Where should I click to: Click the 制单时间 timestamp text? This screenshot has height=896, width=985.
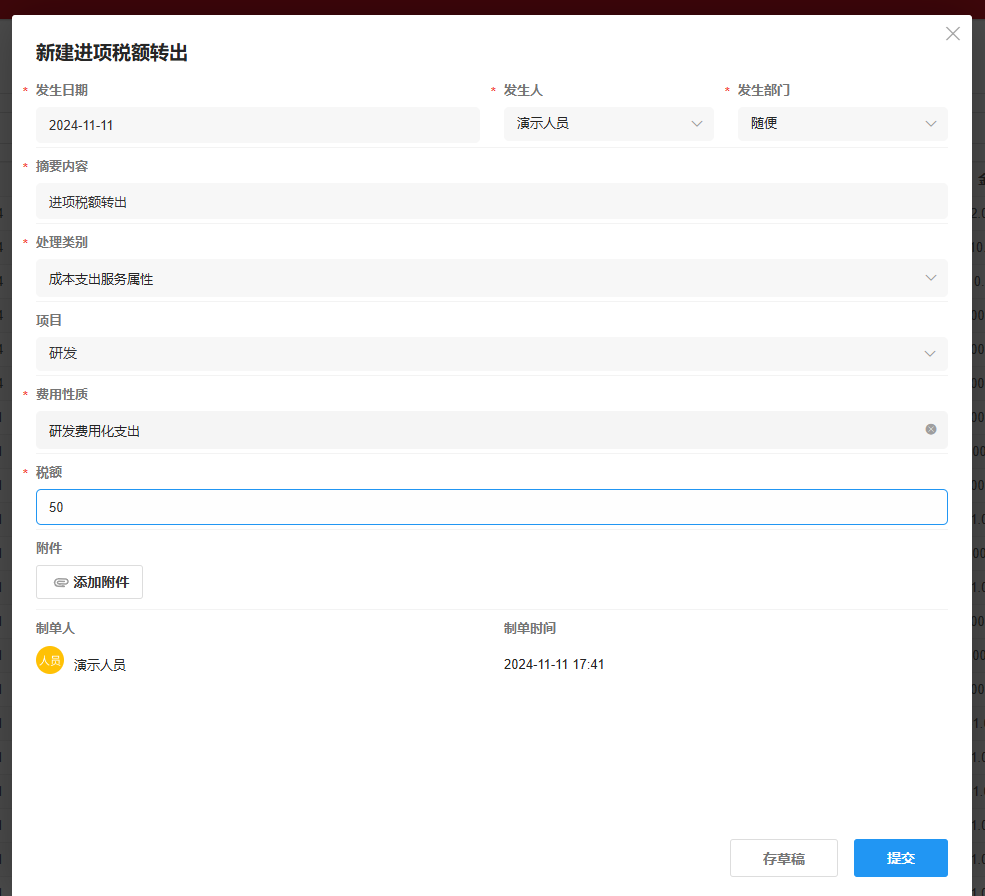tap(554, 664)
